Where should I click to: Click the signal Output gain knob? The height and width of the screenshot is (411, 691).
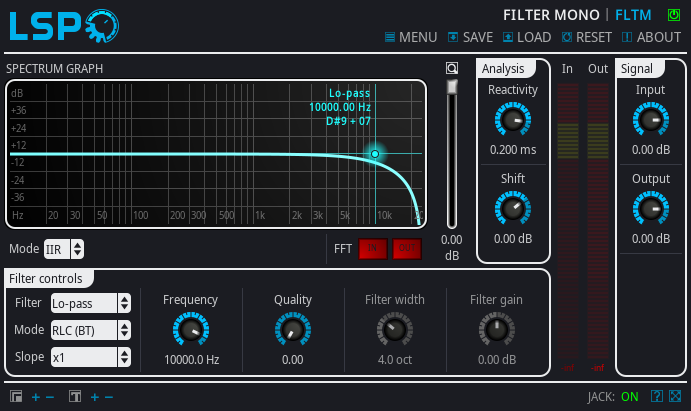650,210
